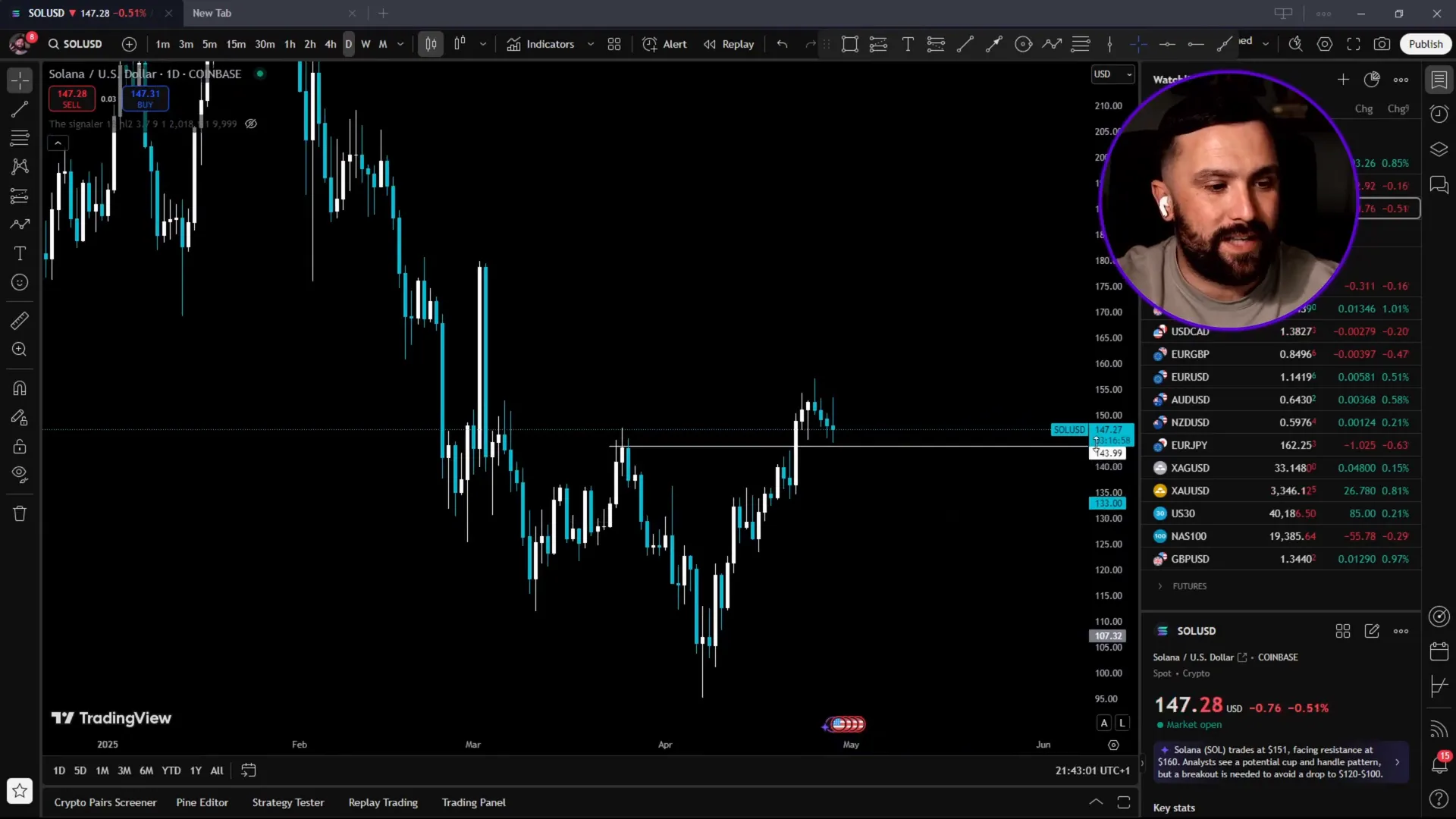The width and height of the screenshot is (1456, 819).
Task: Click the SOLUSD symbol search
Action: click(x=75, y=44)
